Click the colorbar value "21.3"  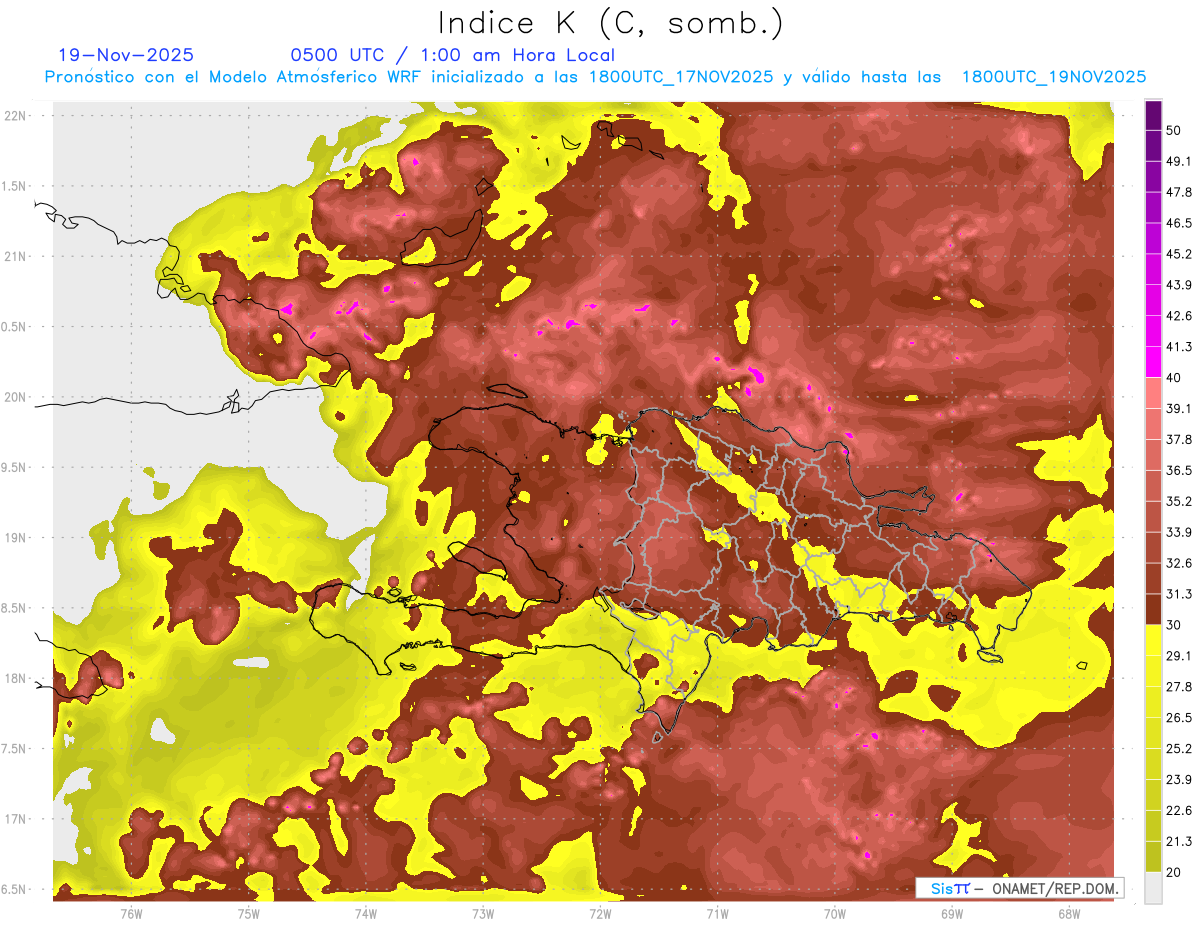click(1178, 841)
